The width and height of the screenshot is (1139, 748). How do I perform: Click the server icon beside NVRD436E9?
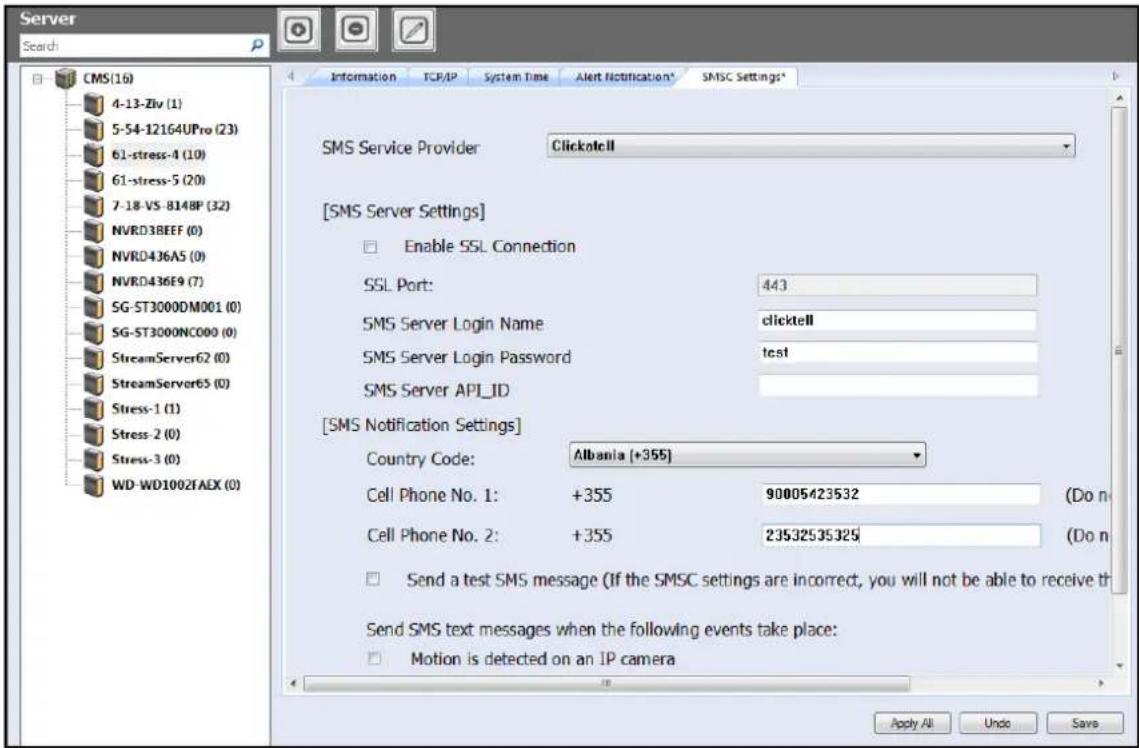(x=94, y=282)
